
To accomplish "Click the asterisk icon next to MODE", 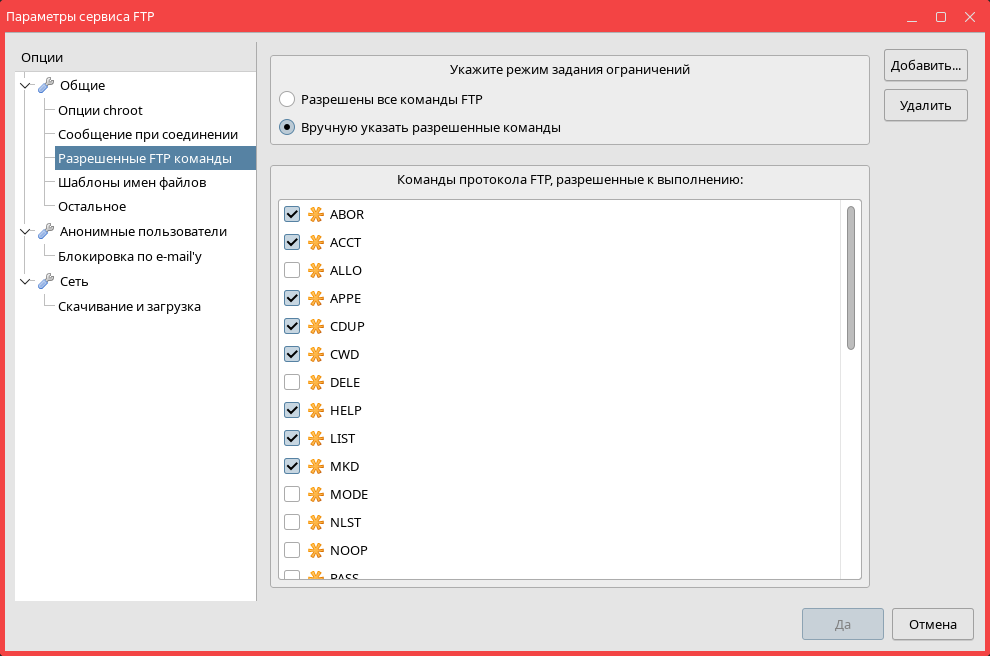I will point(316,495).
